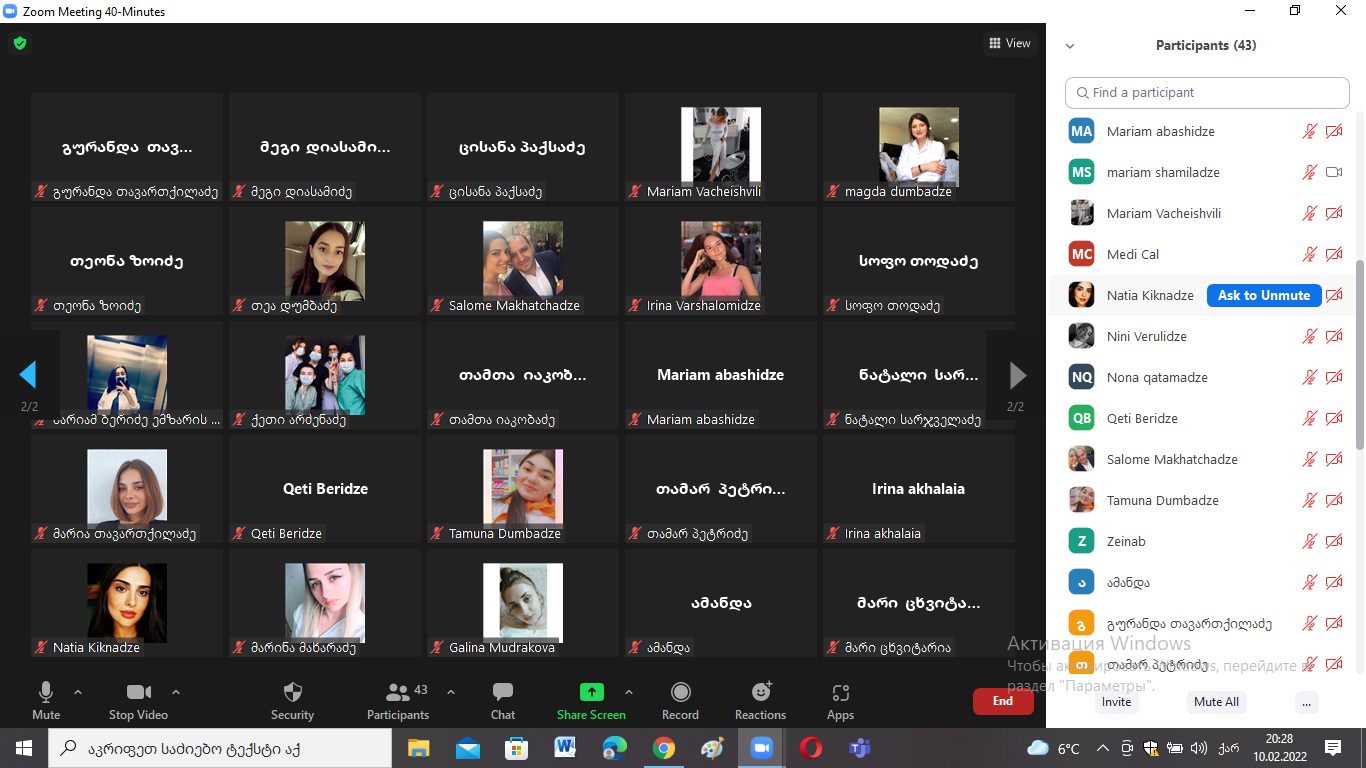The height and width of the screenshot is (768, 1366).
Task: Open the View layout menu
Action: point(1009,43)
